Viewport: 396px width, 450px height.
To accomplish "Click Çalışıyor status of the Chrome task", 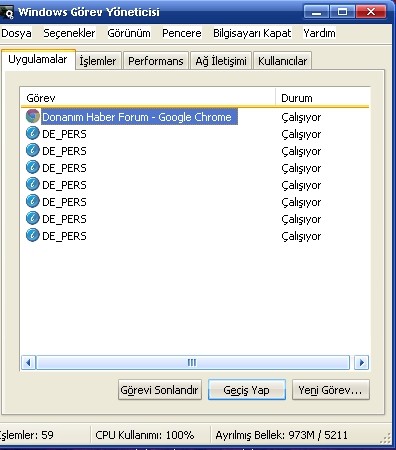I will click(x=301, y=117).
